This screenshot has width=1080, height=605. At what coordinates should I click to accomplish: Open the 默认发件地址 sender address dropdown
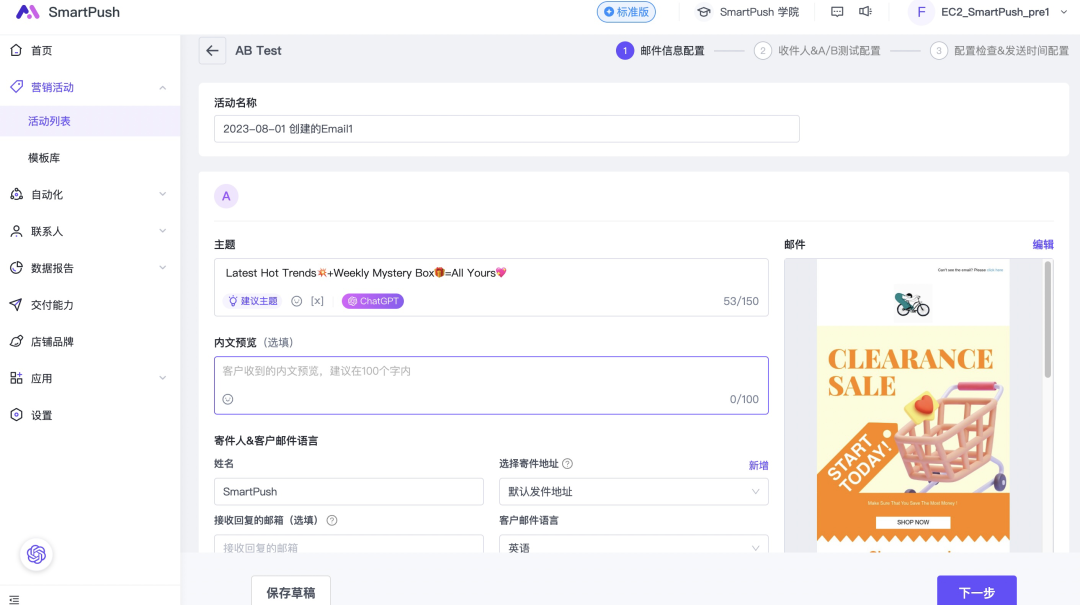click(x=634, y=491)
